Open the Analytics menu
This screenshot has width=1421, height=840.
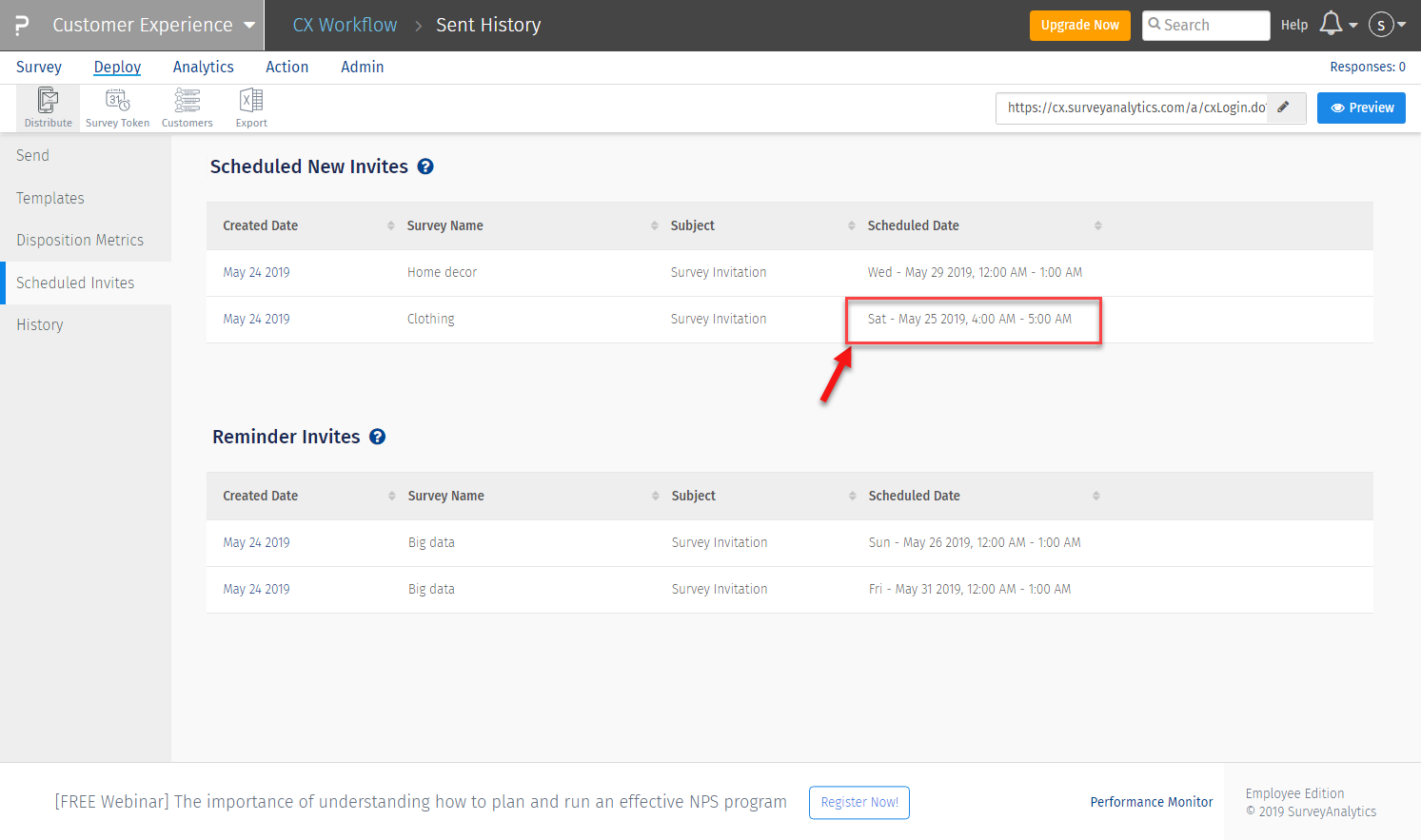coord(203,67)
